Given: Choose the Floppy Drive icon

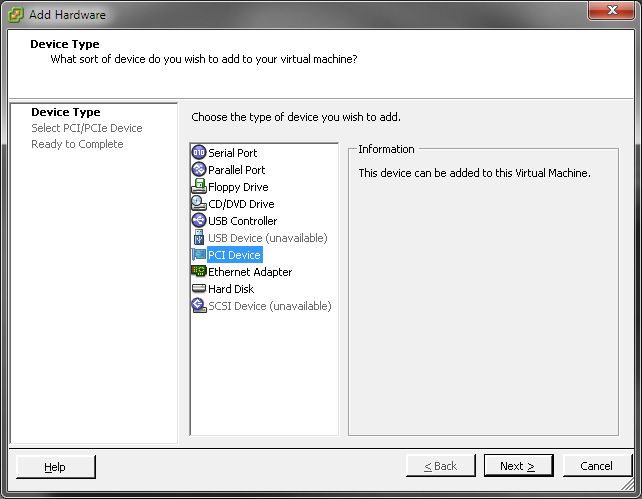Looking at the screenshot, I should point(199,187).
